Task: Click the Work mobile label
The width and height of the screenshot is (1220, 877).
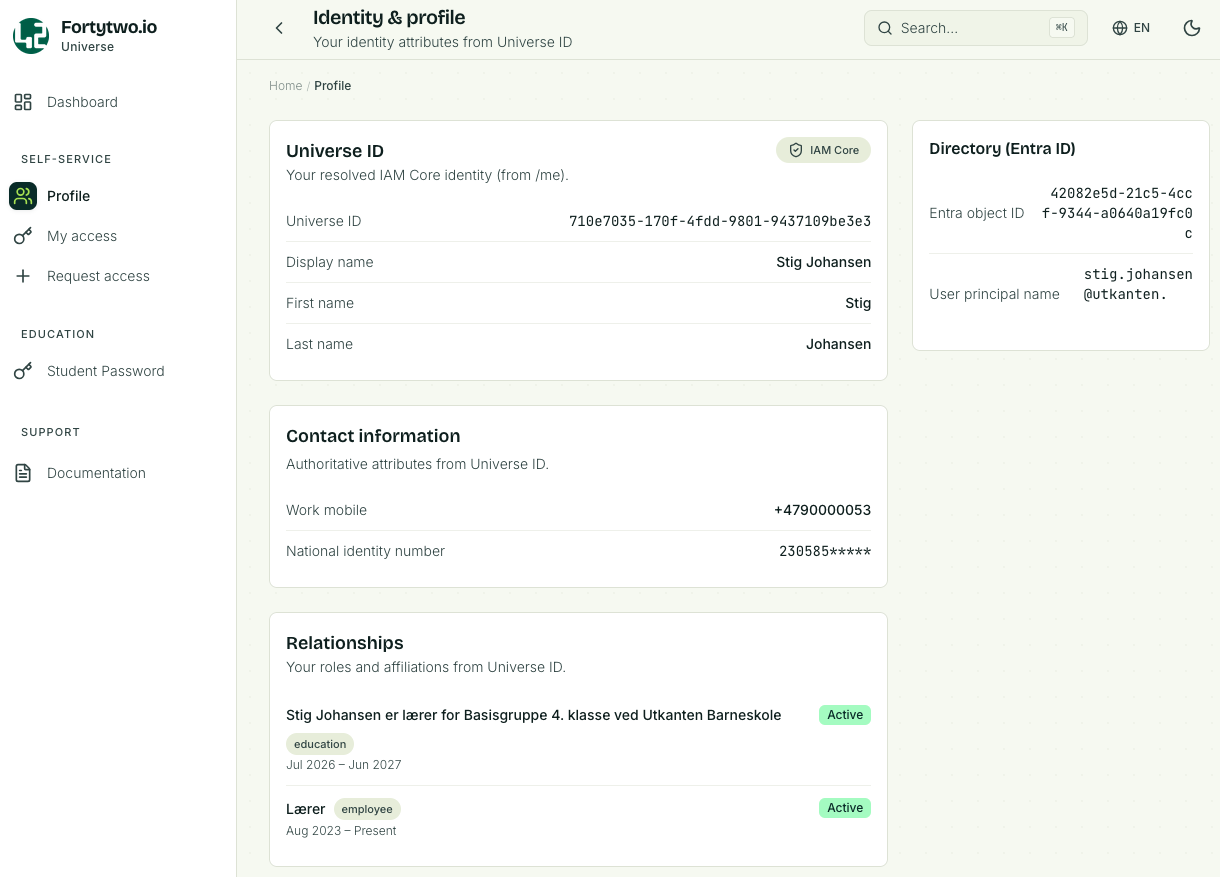Action: pos(326,510)
